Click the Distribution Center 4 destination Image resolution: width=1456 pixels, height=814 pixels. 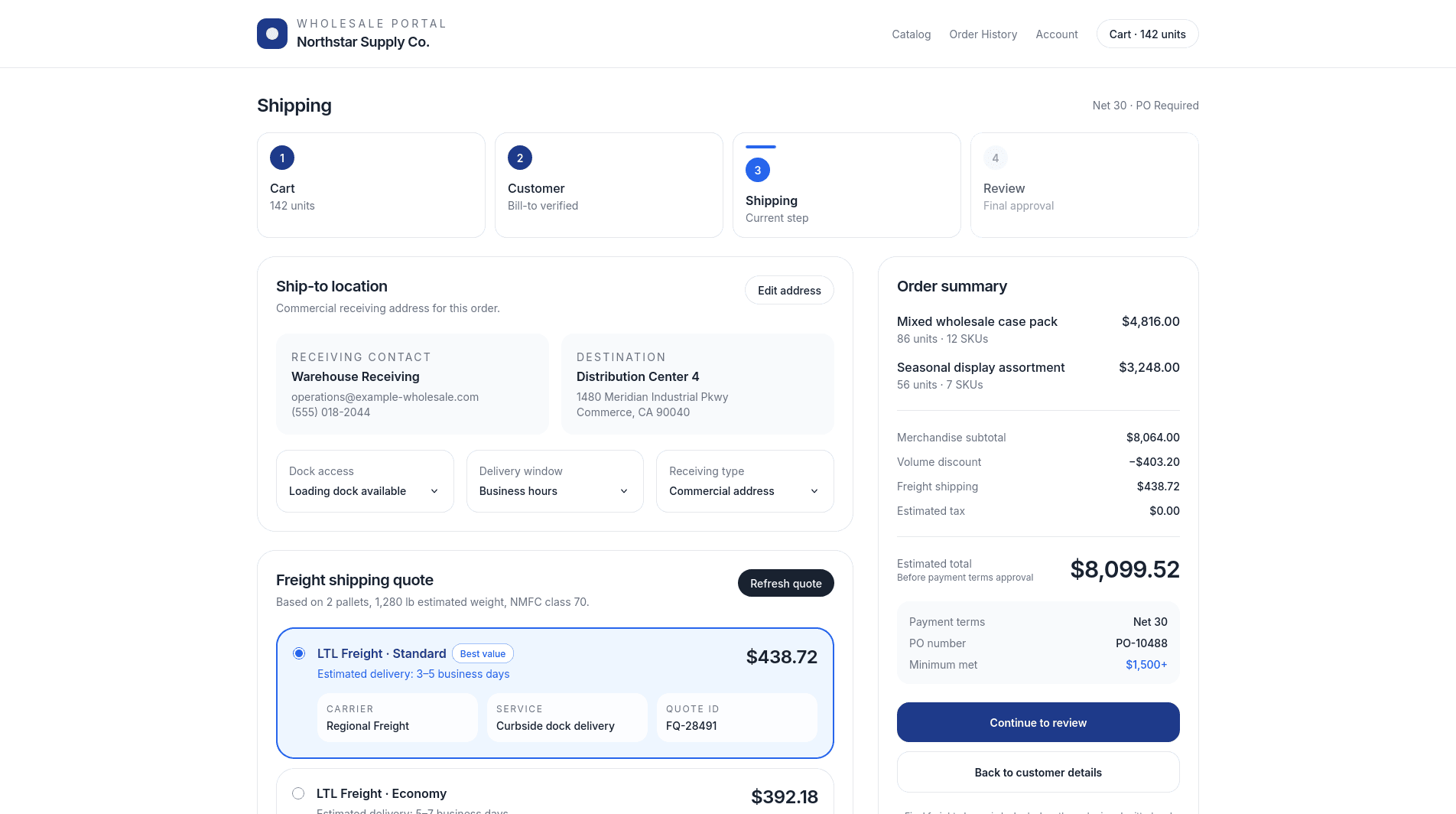pyautogui.click(x=638, y=376)
